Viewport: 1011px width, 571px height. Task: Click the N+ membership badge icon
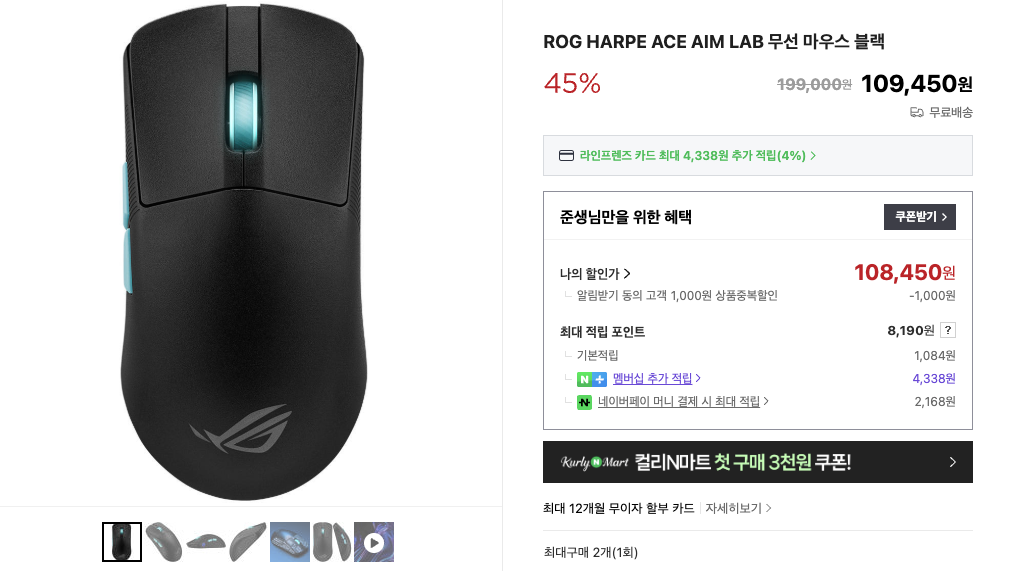click(591, 379)
